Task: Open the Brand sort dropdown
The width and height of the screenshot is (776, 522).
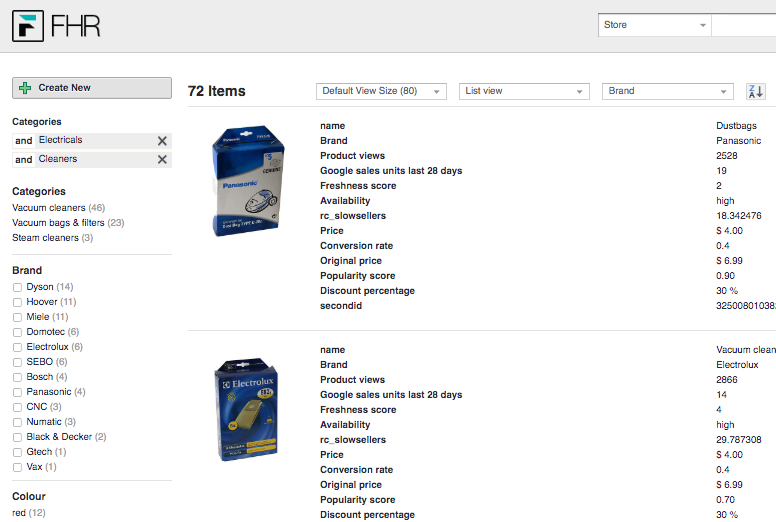Action: click(667, 91)
